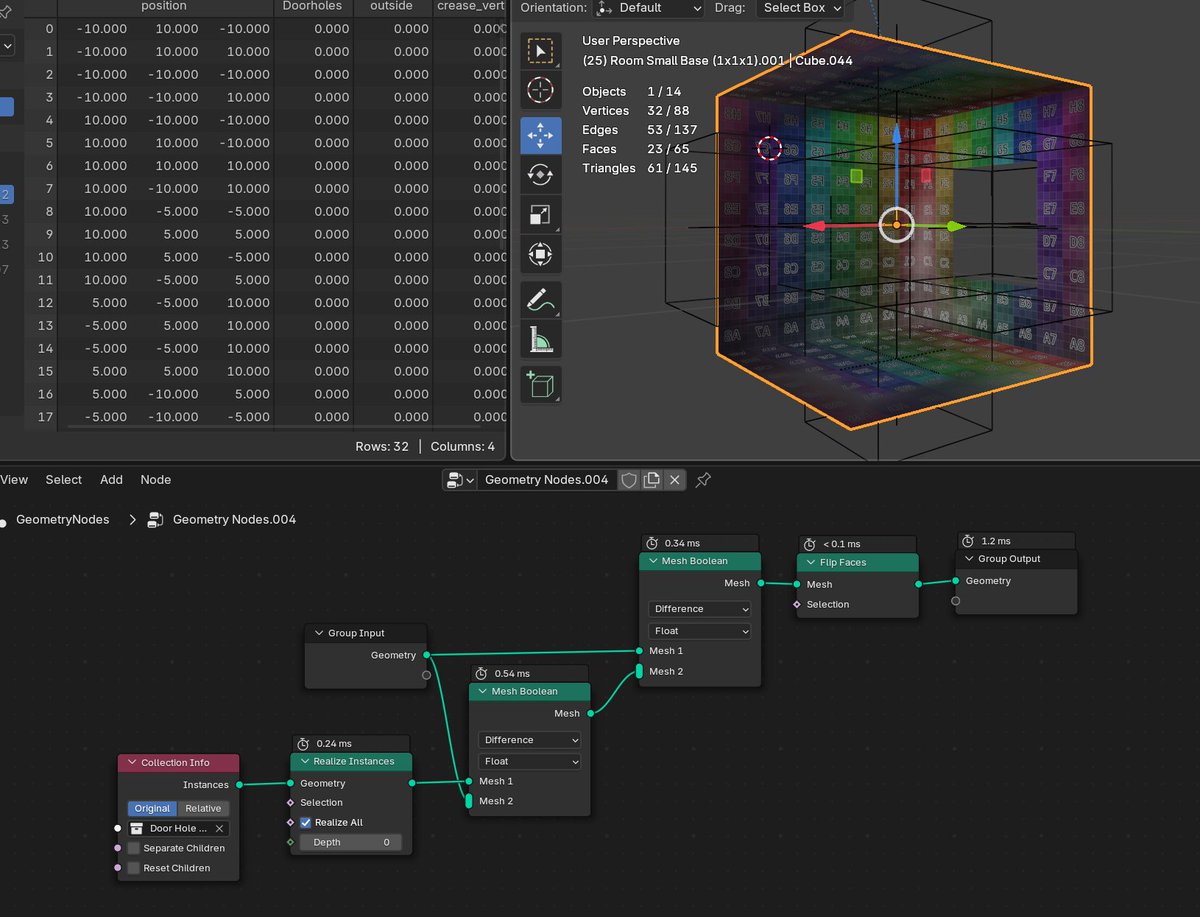
Task: Click the red plane-move gizmo square
Action: click(x=926, y=176)
